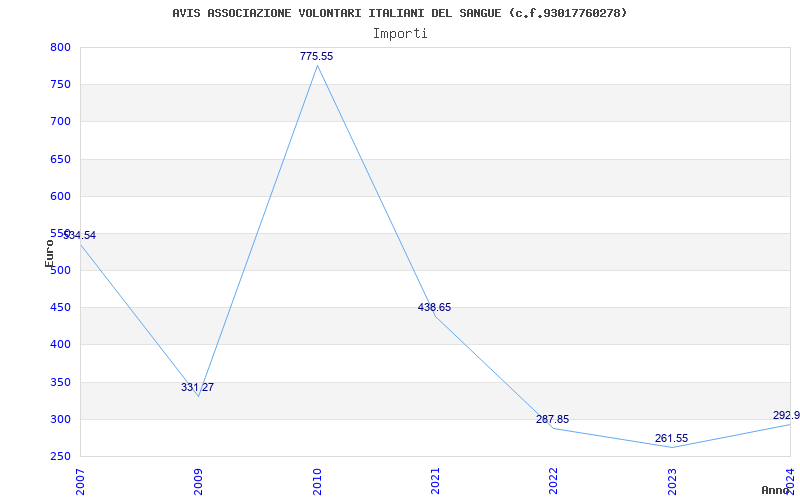Select the 775.55 data label

(x=316, y=56)
